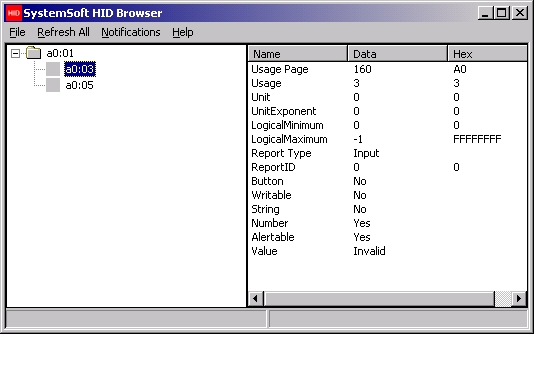Image resolution: width=534 pixels, height=384 pixels.
Task: Select the Usage Page row
Action: 388,69
